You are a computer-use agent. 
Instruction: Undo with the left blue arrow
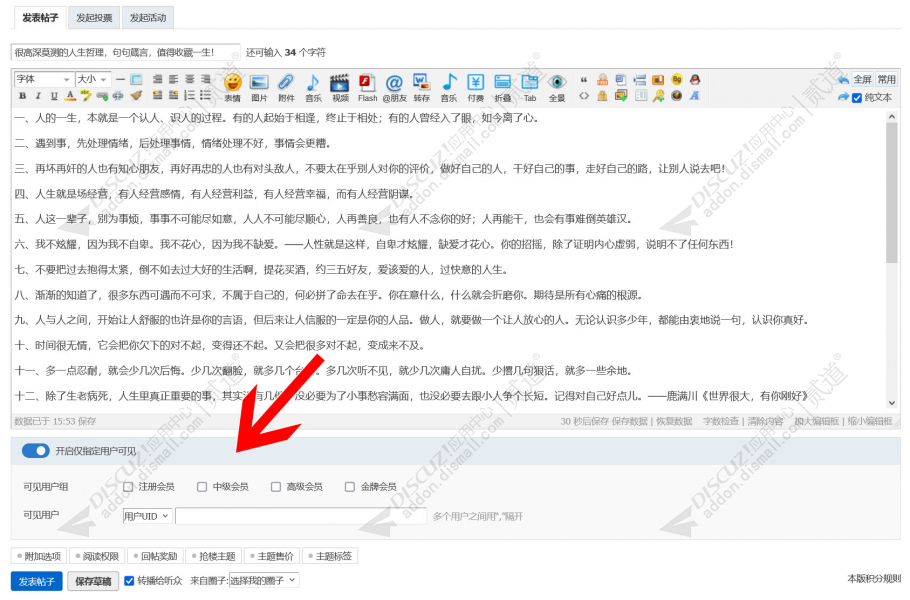tap(843, 79)
